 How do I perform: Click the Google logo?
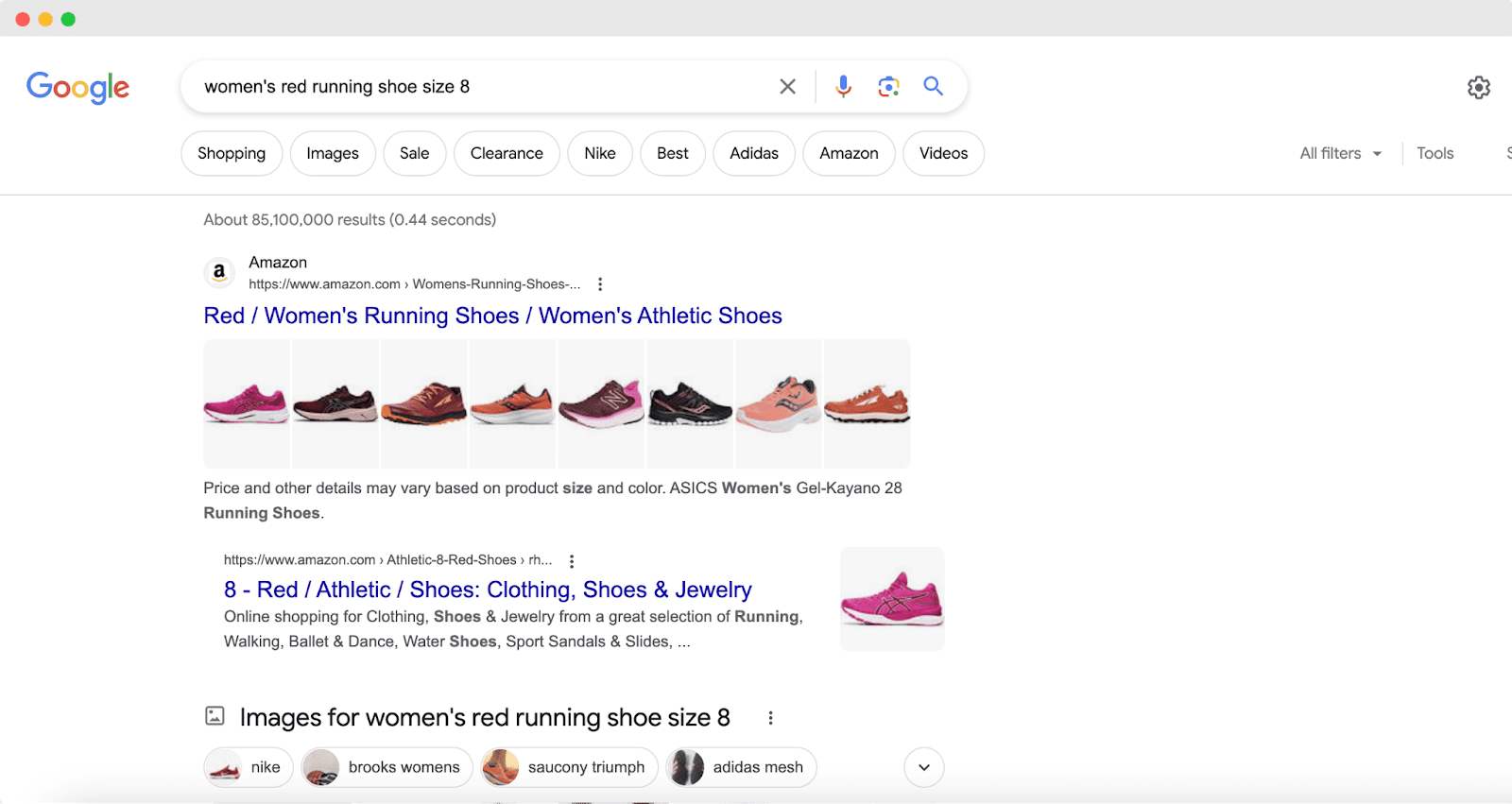(77, 87)
